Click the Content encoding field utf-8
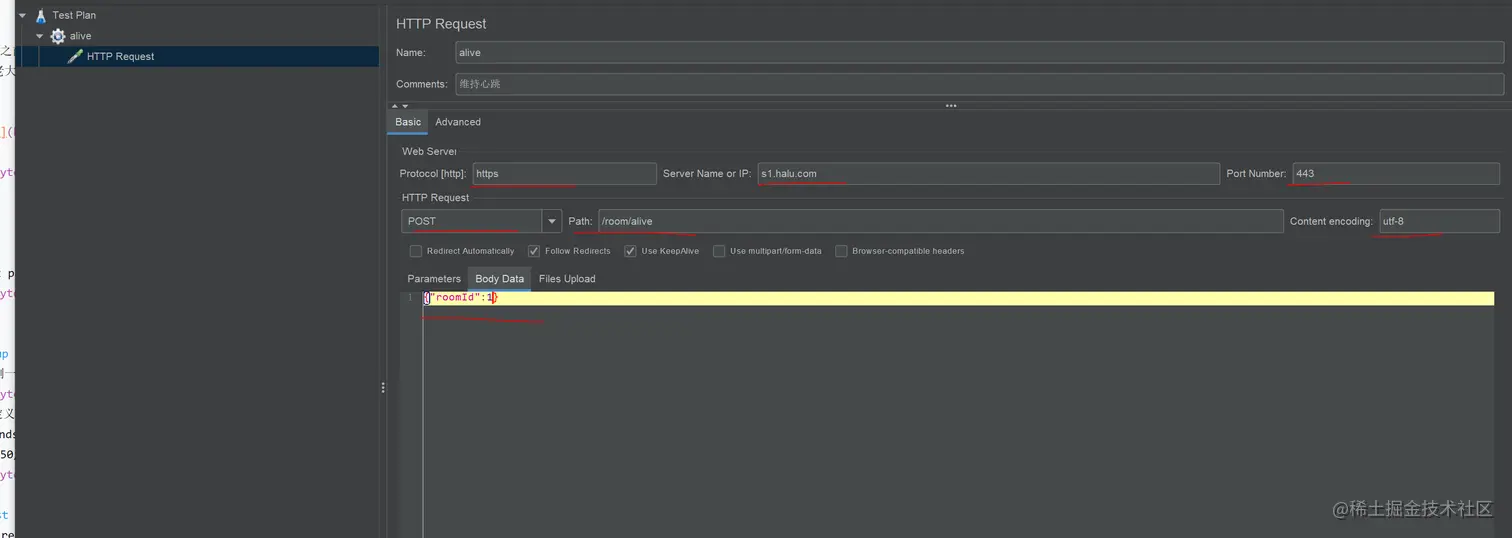 (x=1439, y=221)
